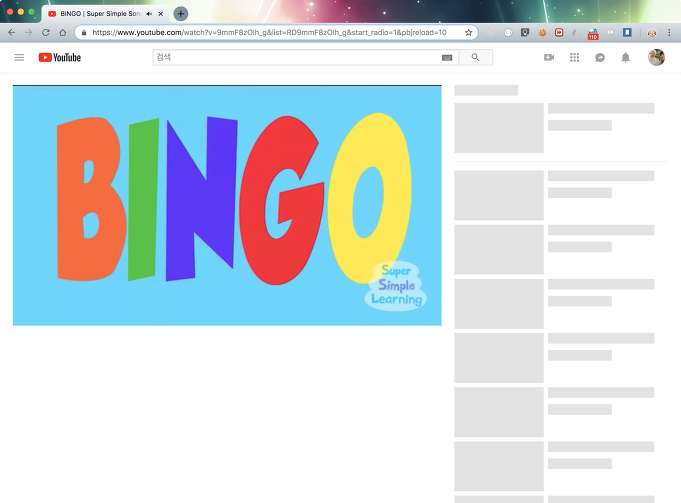Open the YouTube account avatar menu
The image size is (681, 503).
656,57
